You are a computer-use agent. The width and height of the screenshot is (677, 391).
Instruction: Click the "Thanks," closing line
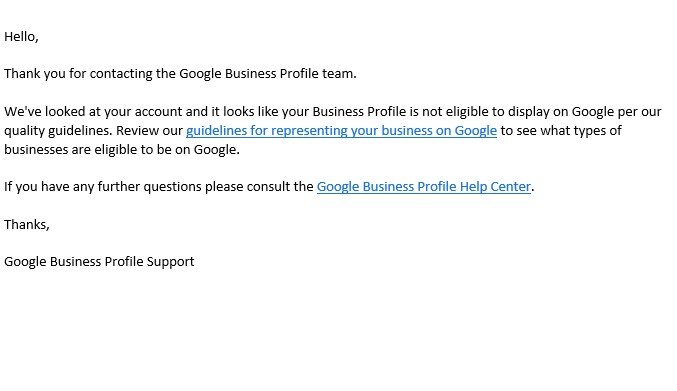(x=27, y=224)
